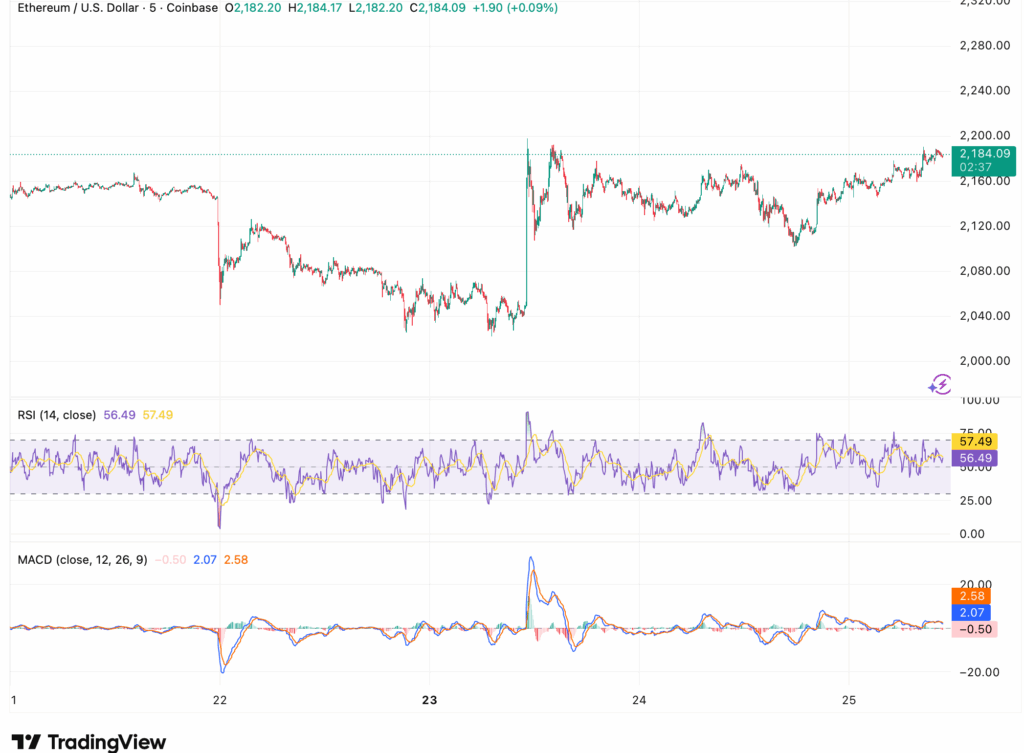
Task: Click the 2,280.00 price axis label
Action: pos(985,45)
